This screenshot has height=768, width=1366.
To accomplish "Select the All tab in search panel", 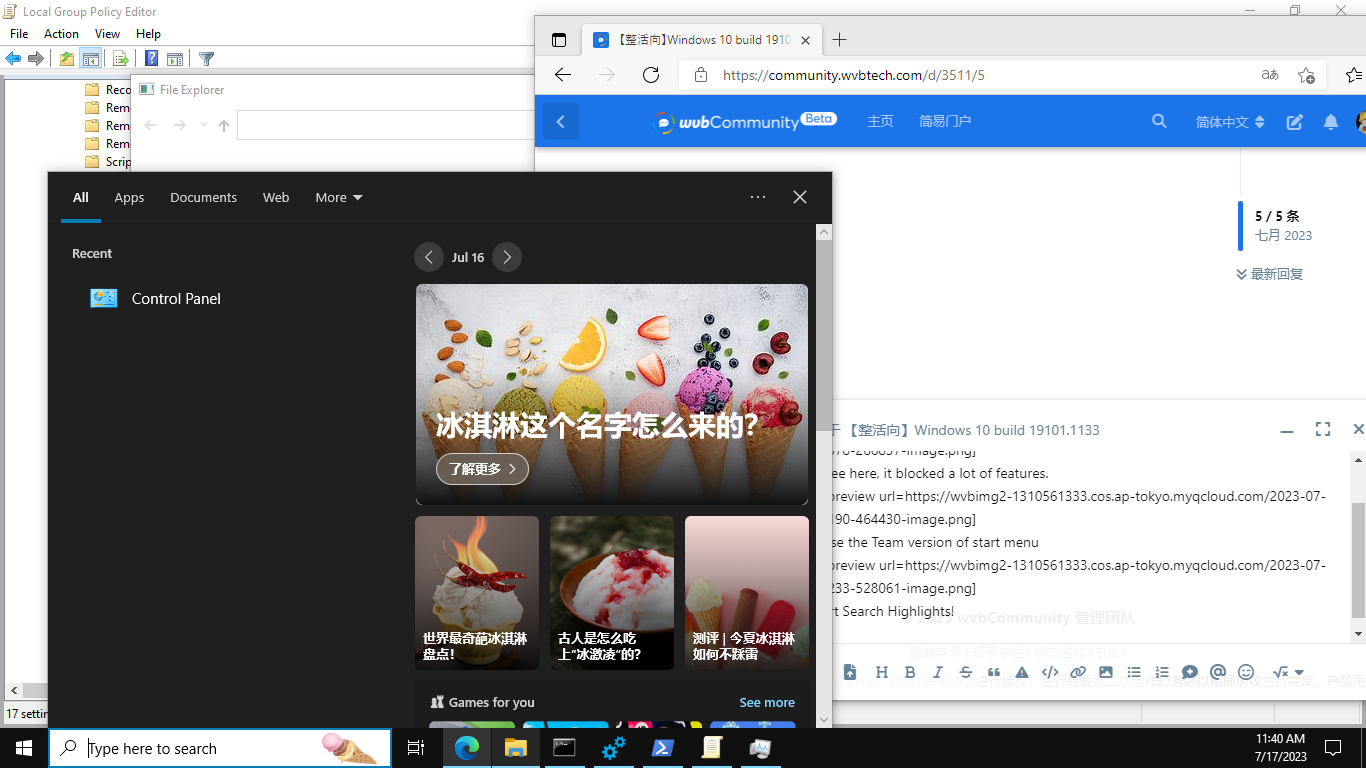I will [x=81, y=197].
